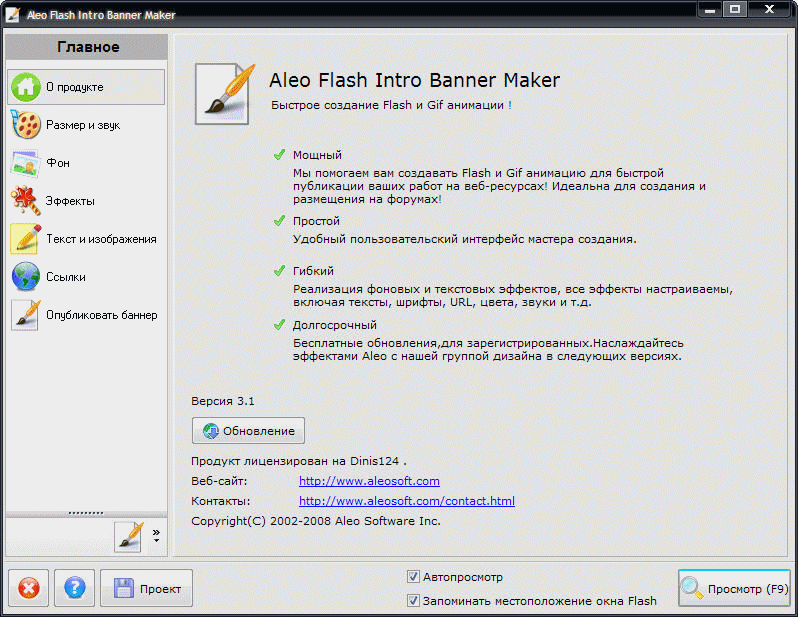Open Опубликовать баннер section label
This screenshot has height=617, width=798.
pos(102,315)
